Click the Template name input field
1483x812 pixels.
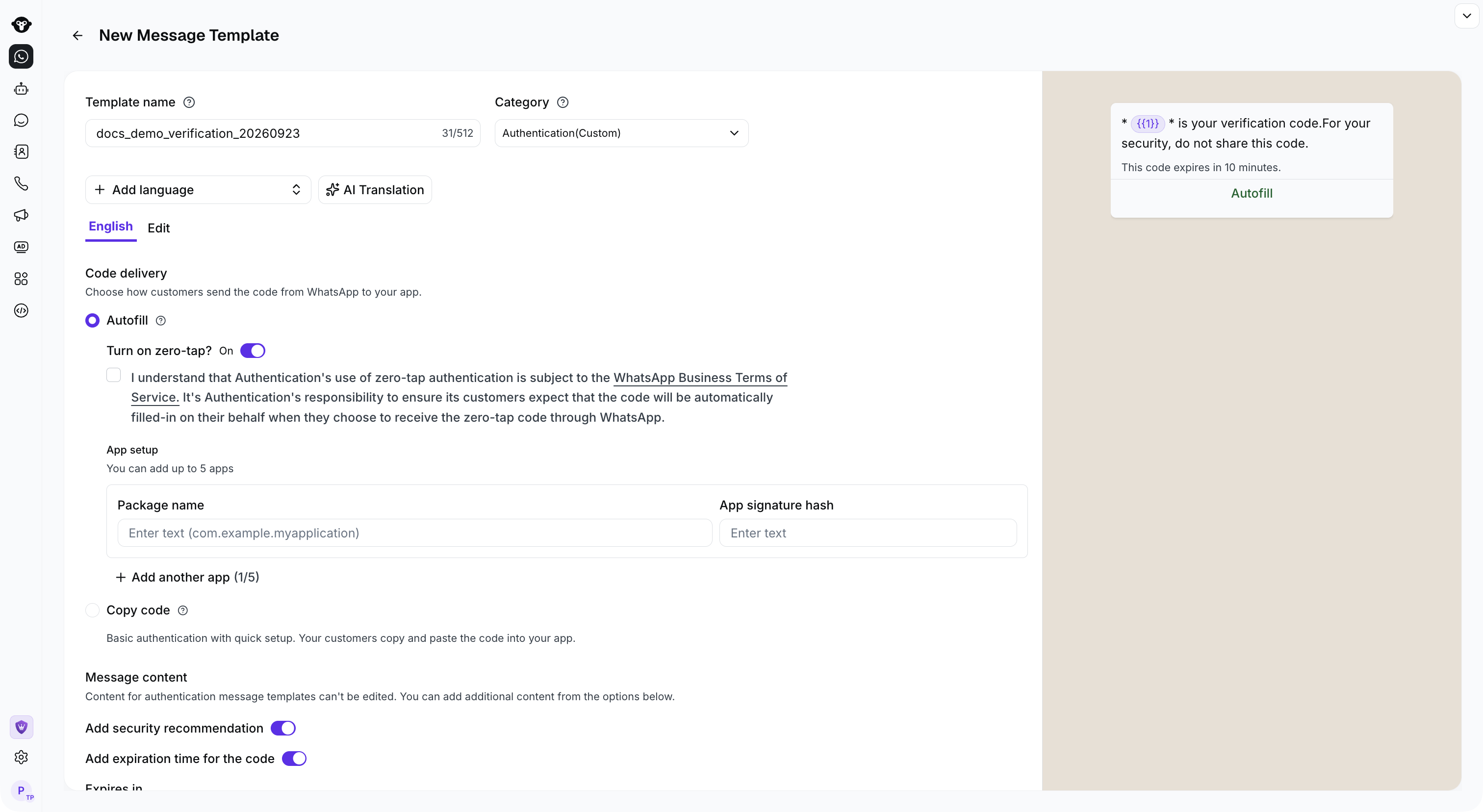[282, 133]
